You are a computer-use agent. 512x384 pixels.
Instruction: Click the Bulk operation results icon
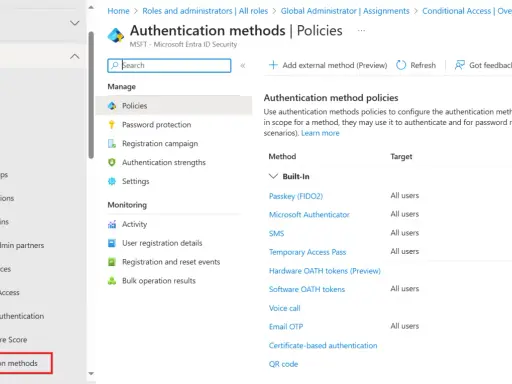point(112,281)
